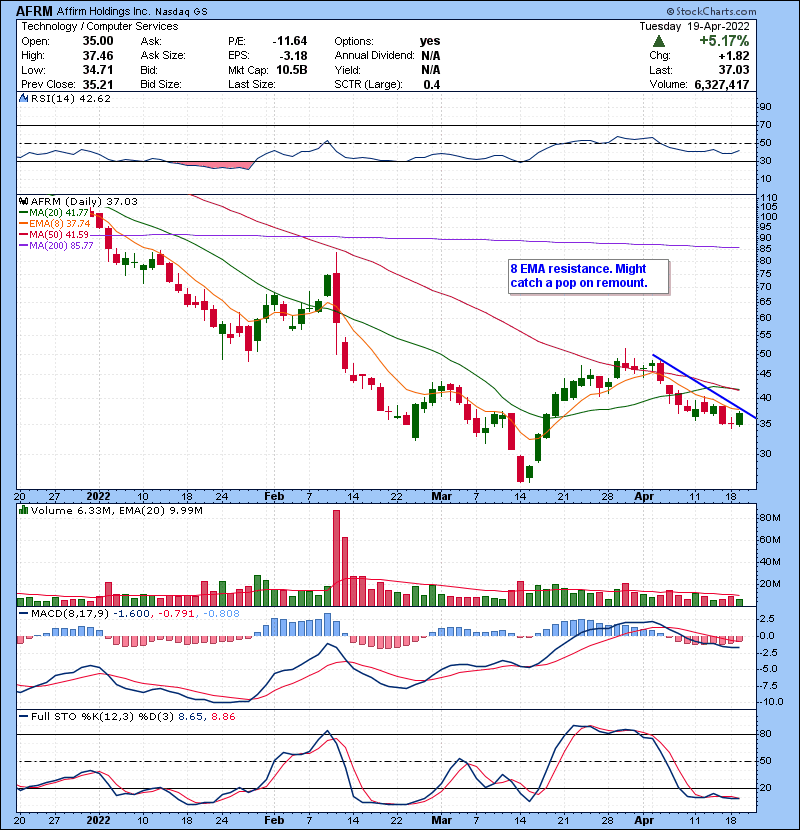
Task: Click the Apr label on price chart axis
Action: pyautogui.click(x=644, y=497)
